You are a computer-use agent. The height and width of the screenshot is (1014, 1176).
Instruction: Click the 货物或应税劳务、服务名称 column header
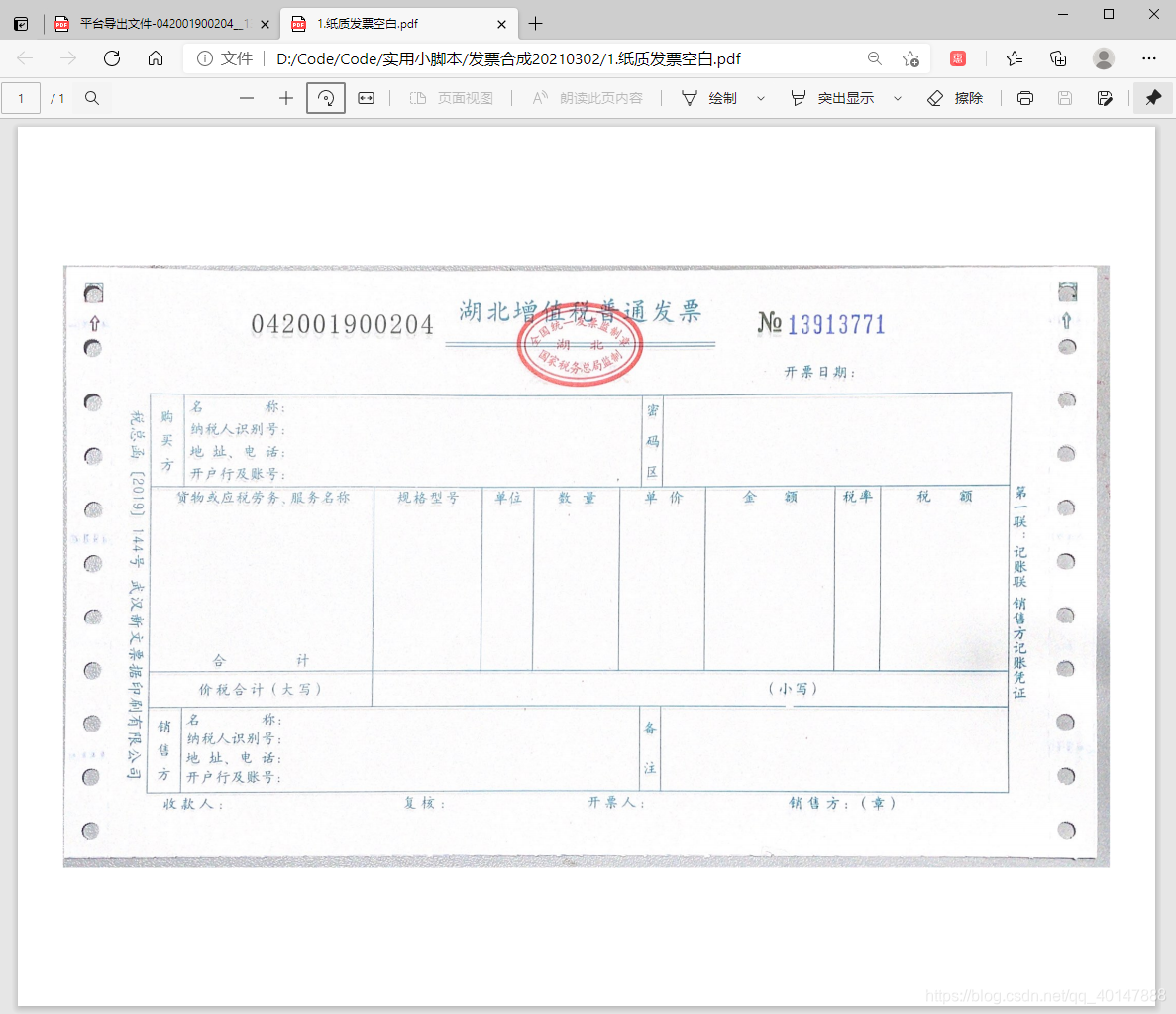tap(263, 497)
